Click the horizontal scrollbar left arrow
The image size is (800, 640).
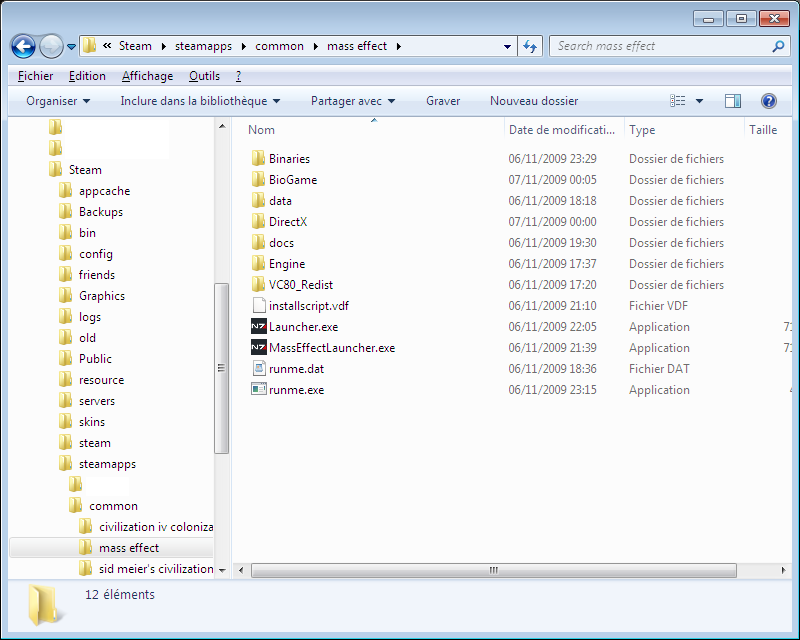tap(241, 570)
